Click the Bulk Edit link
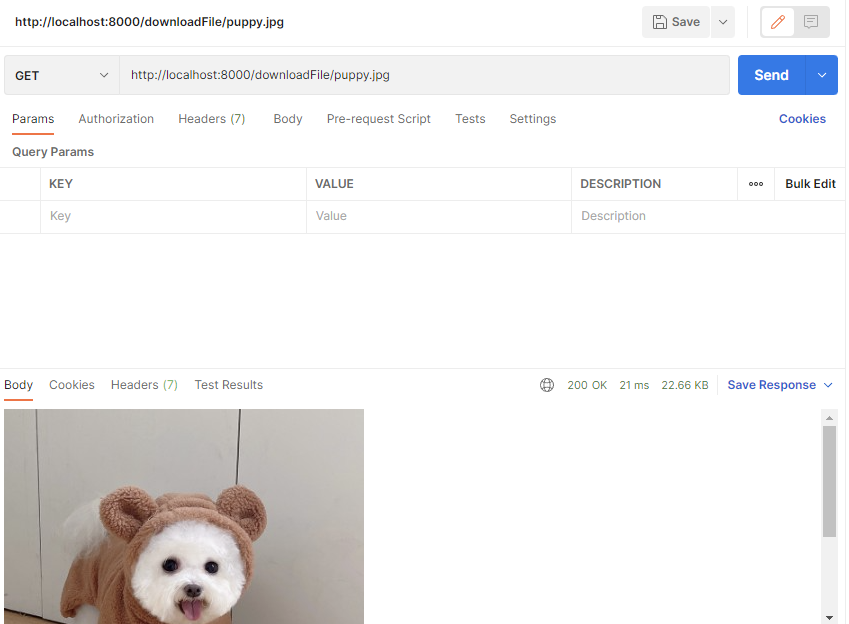This screenshot has width=849, height=624. 810,184
